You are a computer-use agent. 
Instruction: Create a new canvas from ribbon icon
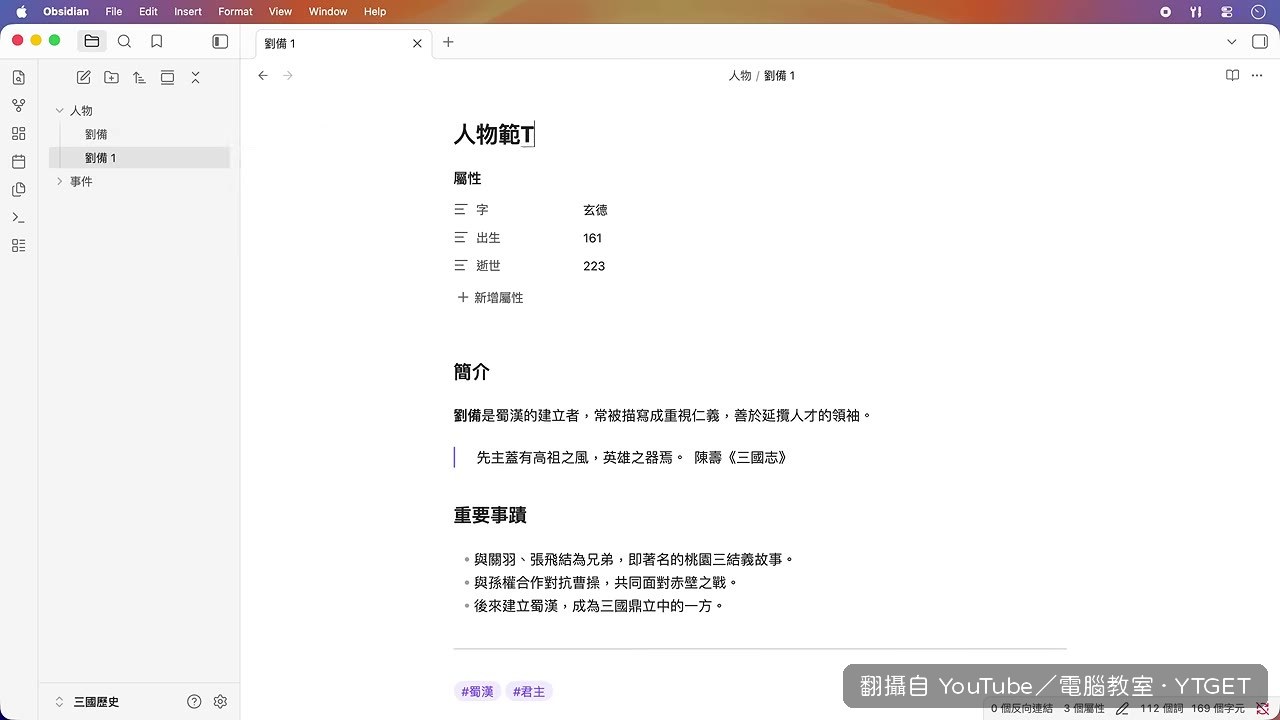coord(18,133)
